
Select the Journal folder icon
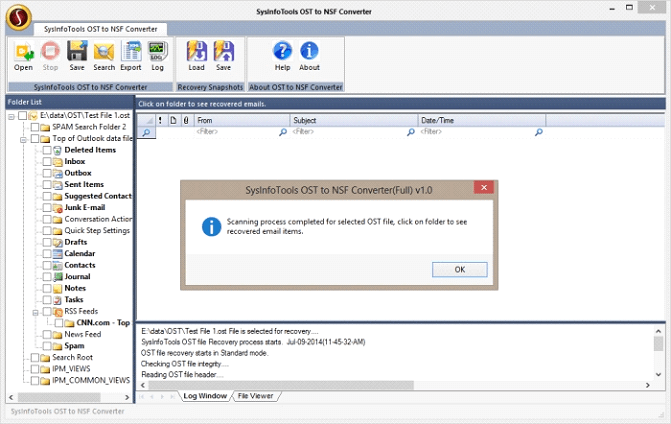click(x=57, y=277)
